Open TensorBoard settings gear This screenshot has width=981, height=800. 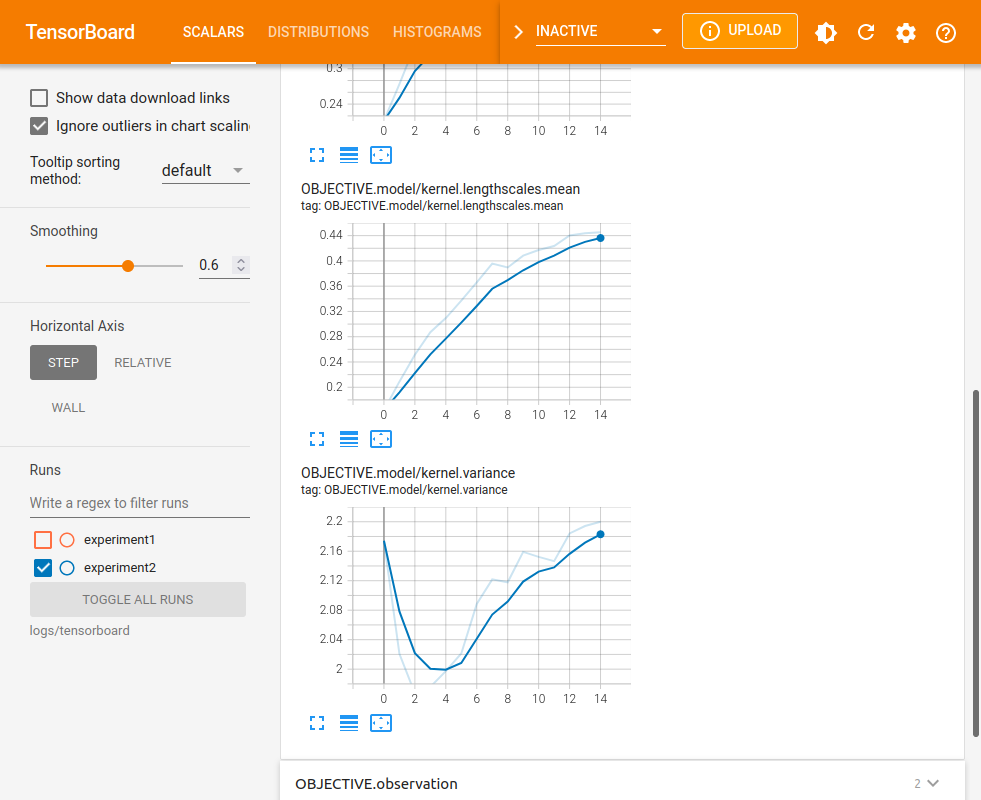point(906,32)
